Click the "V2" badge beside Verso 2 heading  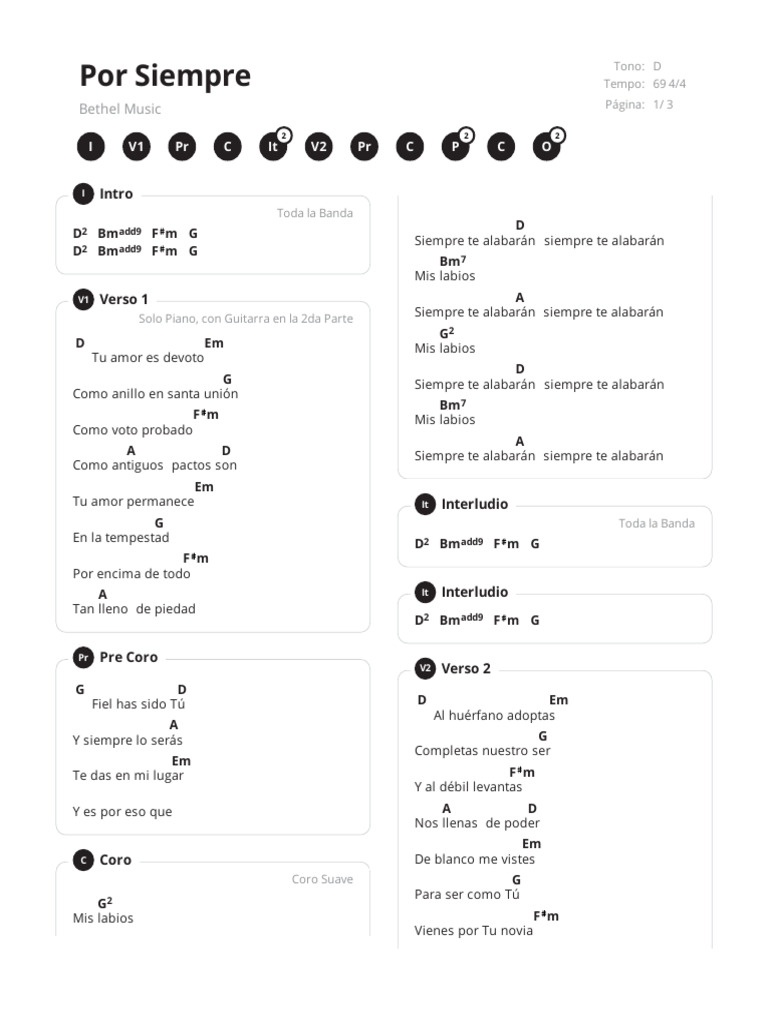coord(425,668)
